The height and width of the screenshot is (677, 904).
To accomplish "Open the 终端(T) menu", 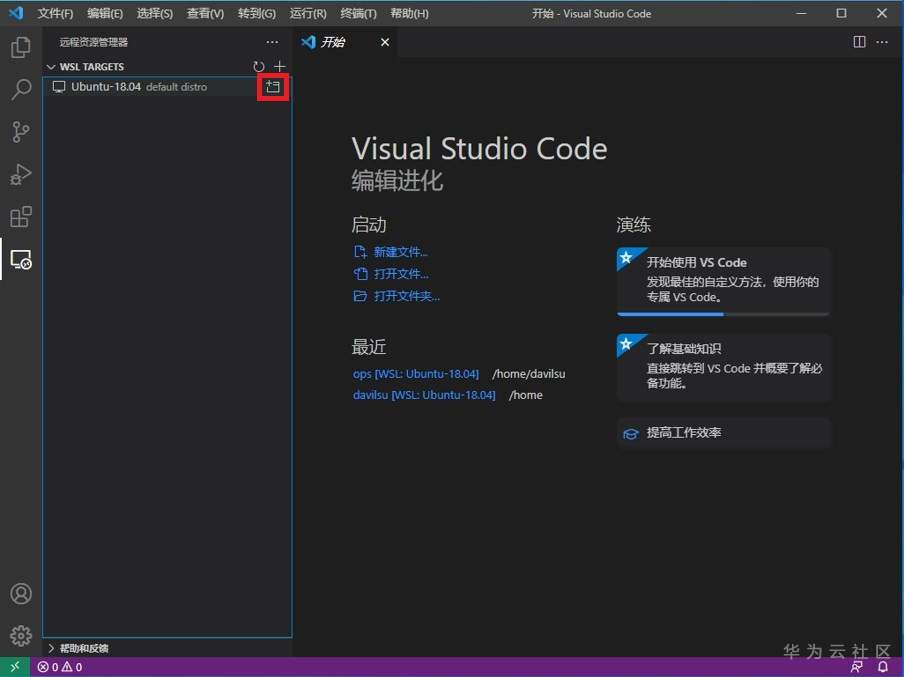I will (x=358, y=13).
